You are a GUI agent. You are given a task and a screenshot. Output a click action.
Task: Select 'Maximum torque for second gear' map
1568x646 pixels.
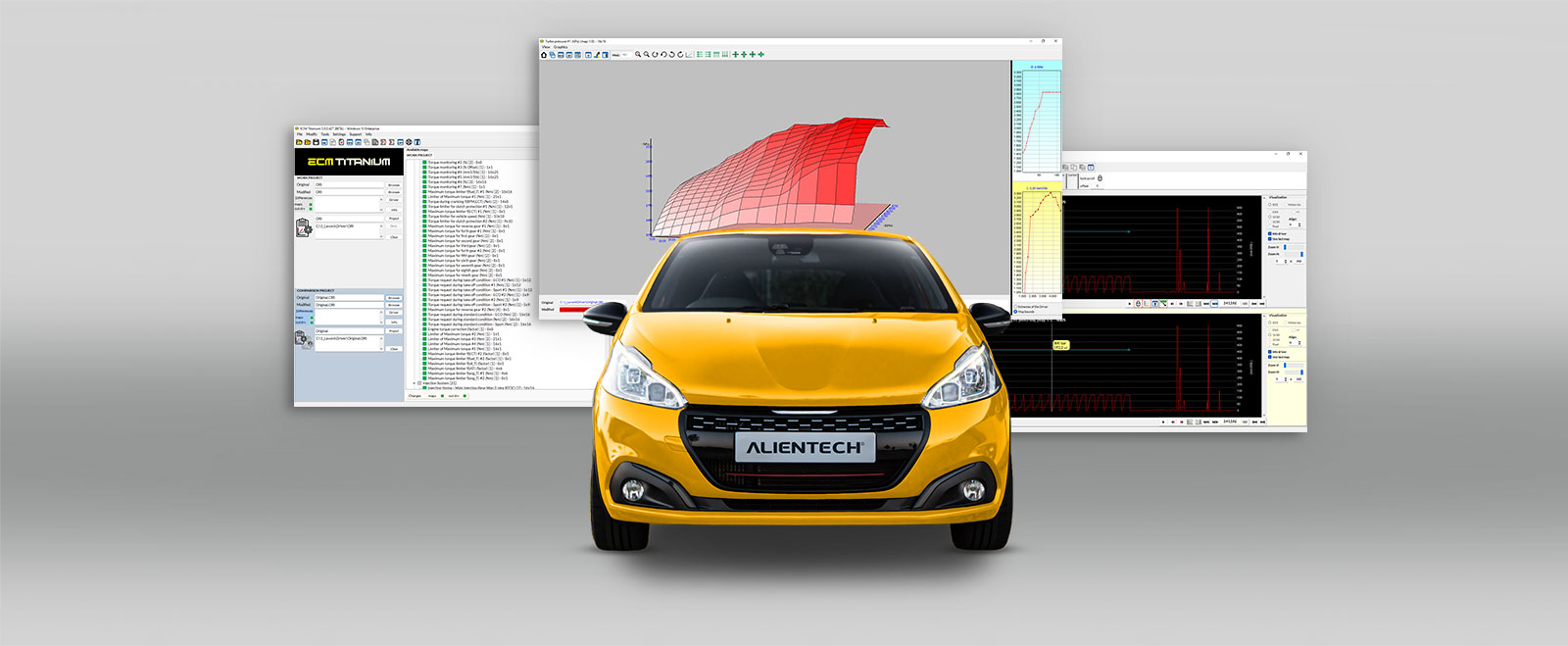[x=465, y=241]
